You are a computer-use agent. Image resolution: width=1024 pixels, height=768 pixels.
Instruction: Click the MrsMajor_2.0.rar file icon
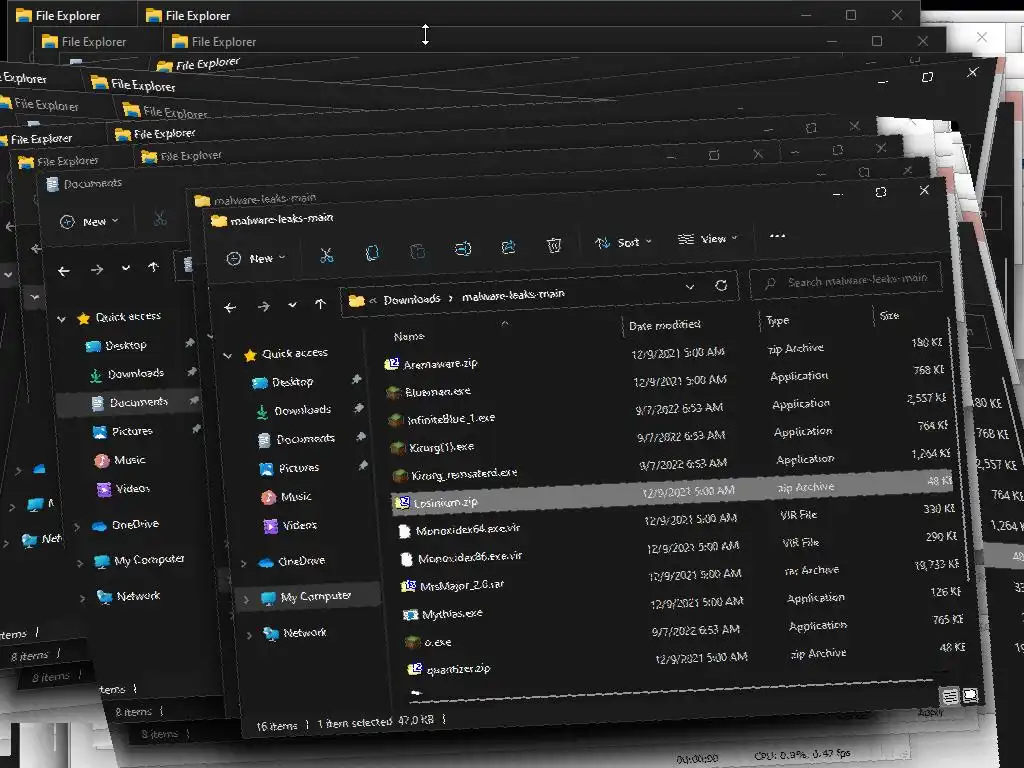(x=408, y=586)
